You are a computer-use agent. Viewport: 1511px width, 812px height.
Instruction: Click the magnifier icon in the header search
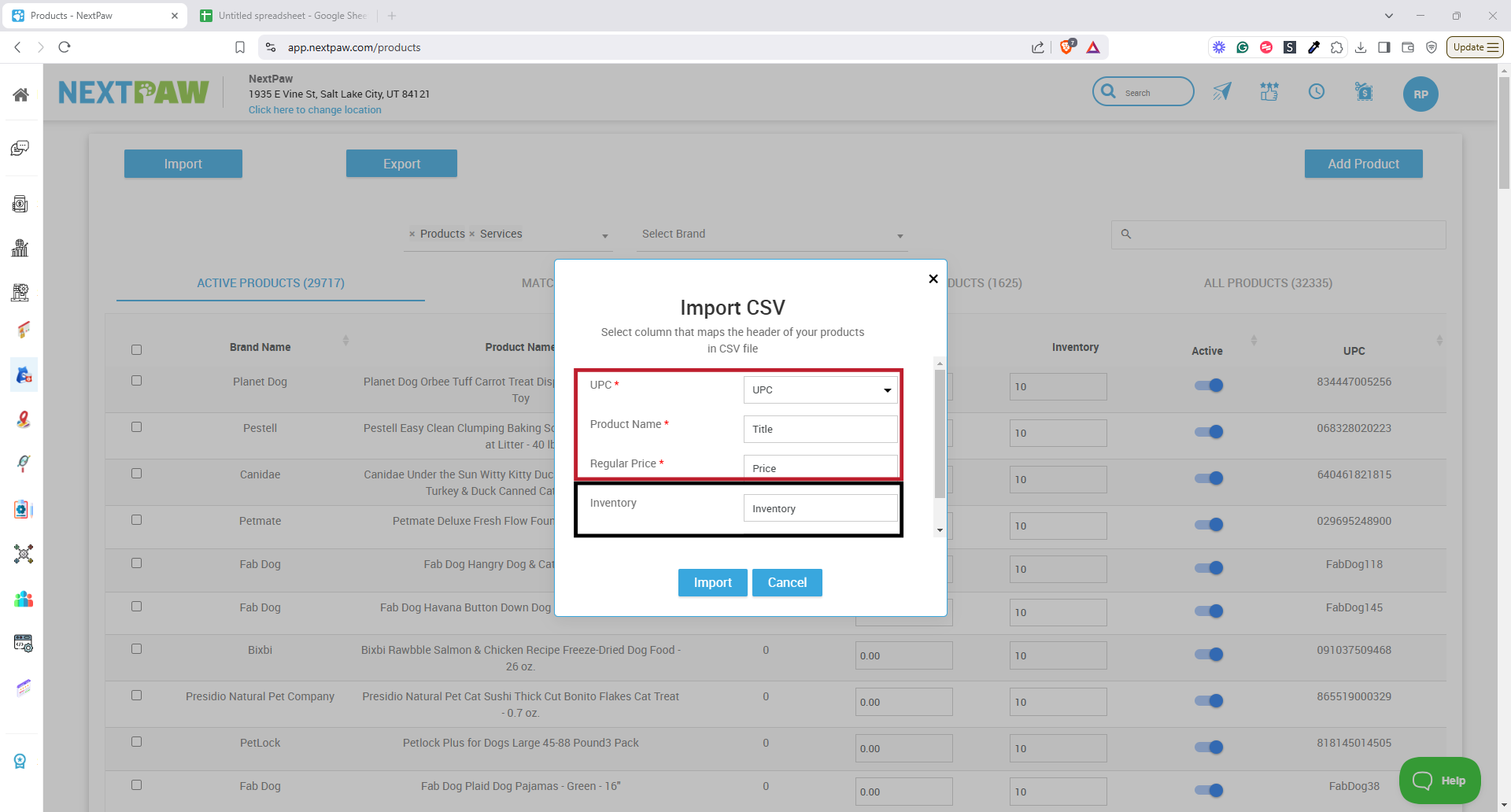coord(1108,91)
